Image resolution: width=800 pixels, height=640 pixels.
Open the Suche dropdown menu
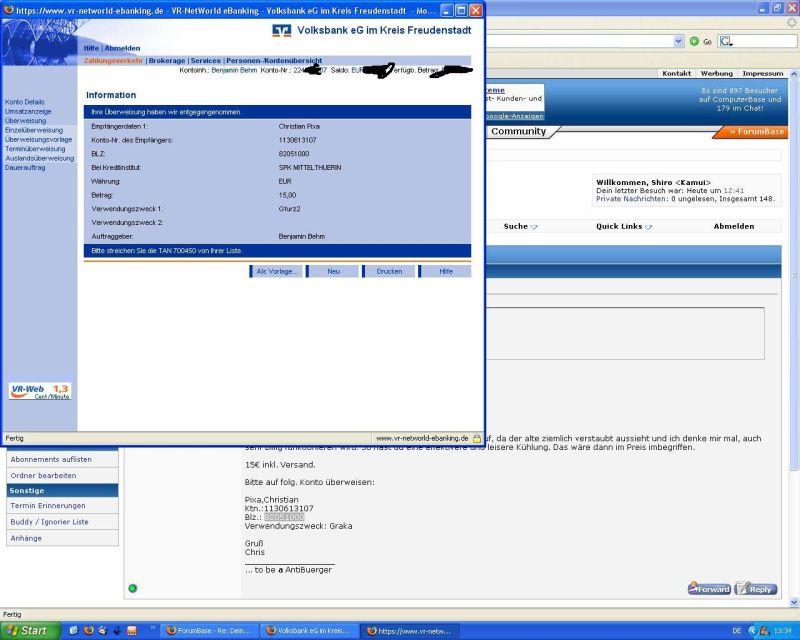tap(520, 226)
